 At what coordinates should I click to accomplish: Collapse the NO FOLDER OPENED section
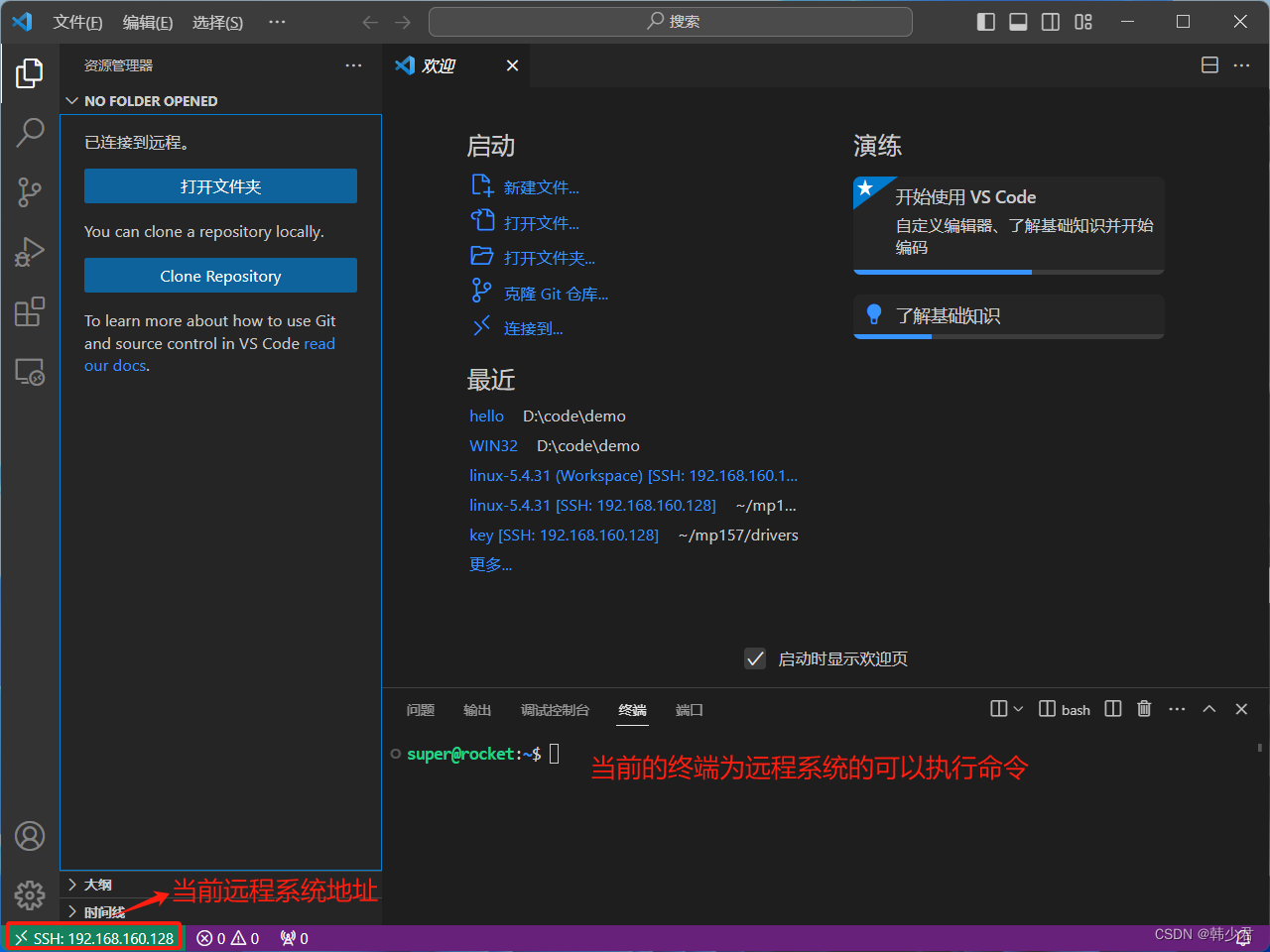coord(220,101)
